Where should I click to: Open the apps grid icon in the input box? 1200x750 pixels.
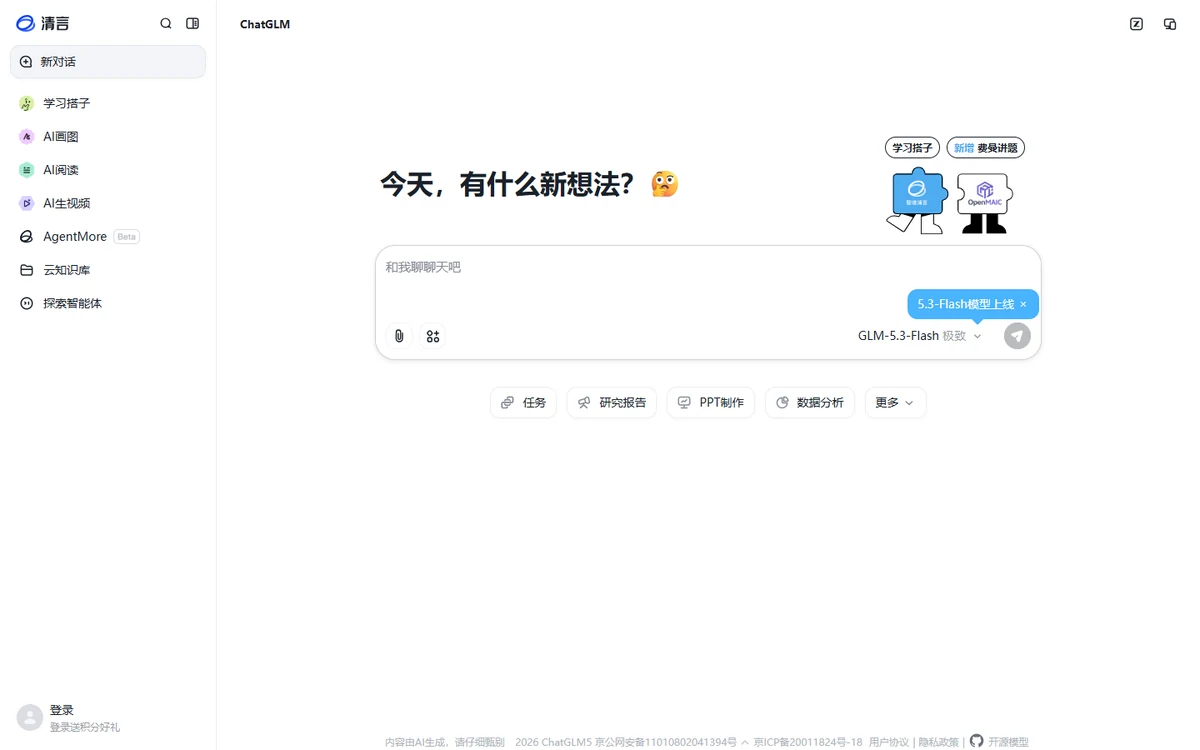click(433, 336)
